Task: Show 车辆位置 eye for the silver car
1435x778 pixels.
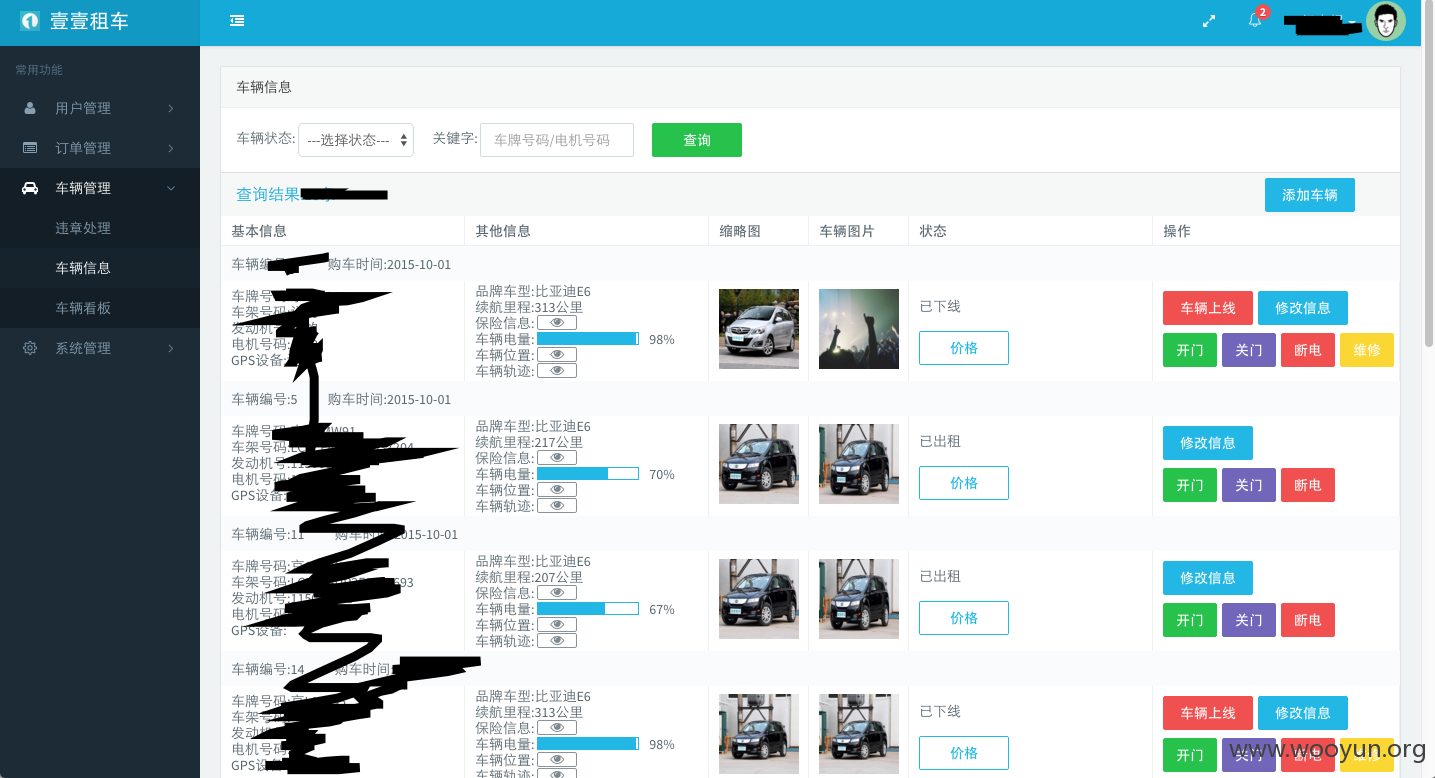Action: click(x=557, y=355)
